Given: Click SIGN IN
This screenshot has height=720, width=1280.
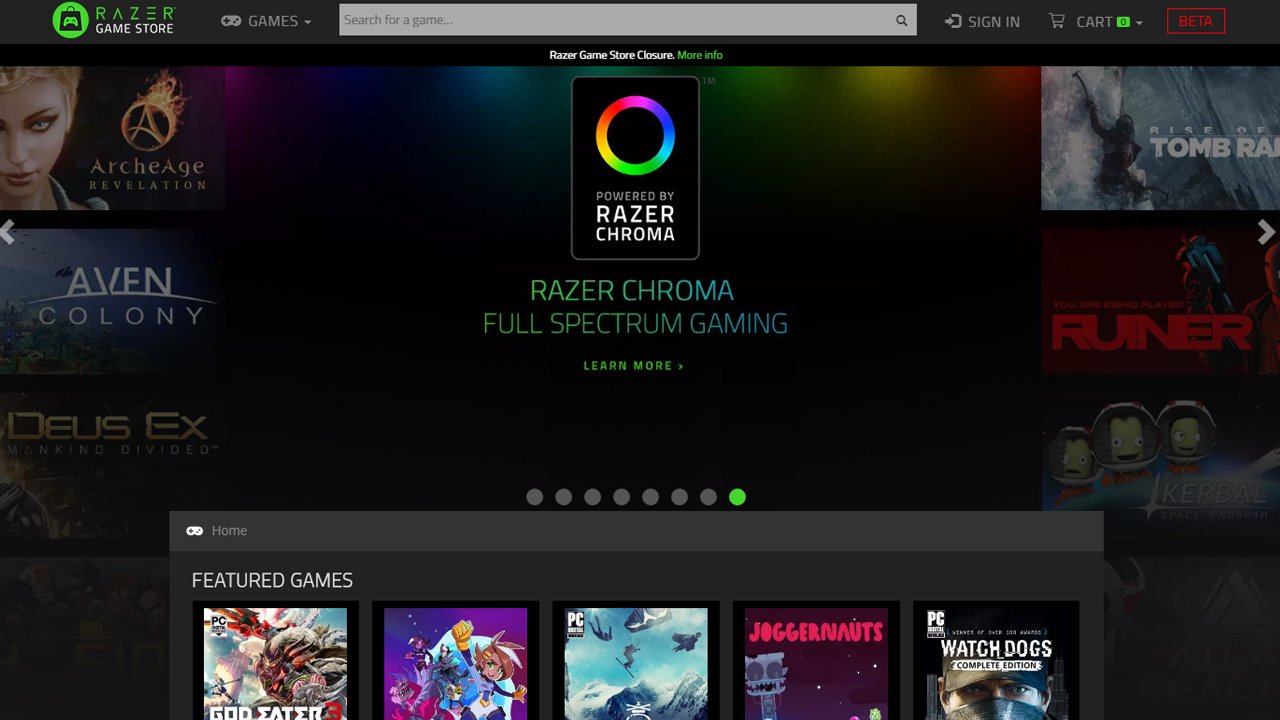Looking at the screenshot, I should point(991,20).
